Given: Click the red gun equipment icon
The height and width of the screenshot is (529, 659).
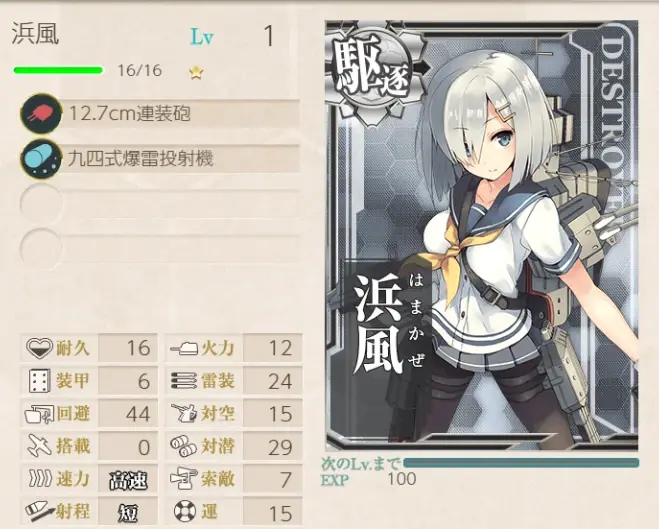Looking at the screenshot, I should (x=41, y=114).
